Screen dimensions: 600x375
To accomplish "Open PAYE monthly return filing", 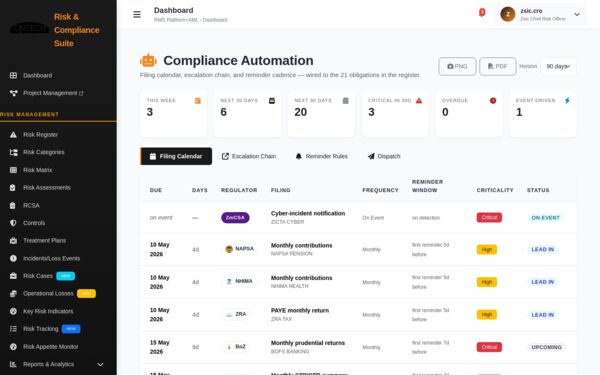I will coord(300,311).
